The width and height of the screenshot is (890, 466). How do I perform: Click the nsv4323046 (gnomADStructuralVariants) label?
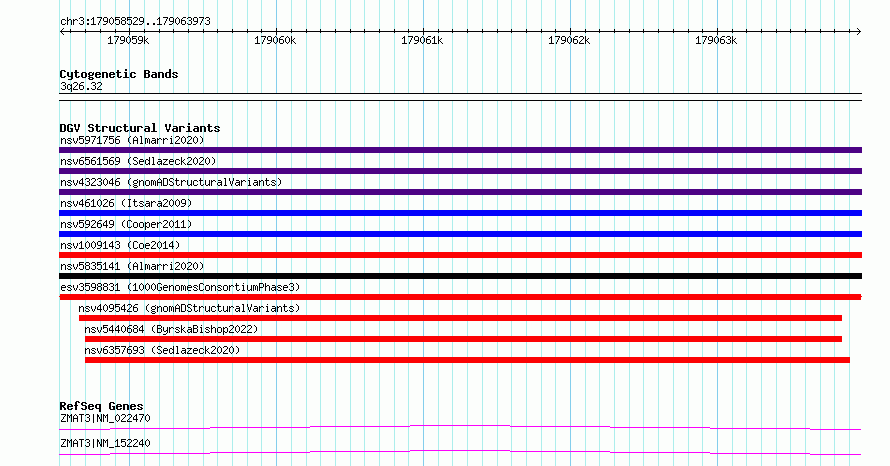[x=171, y=182]
